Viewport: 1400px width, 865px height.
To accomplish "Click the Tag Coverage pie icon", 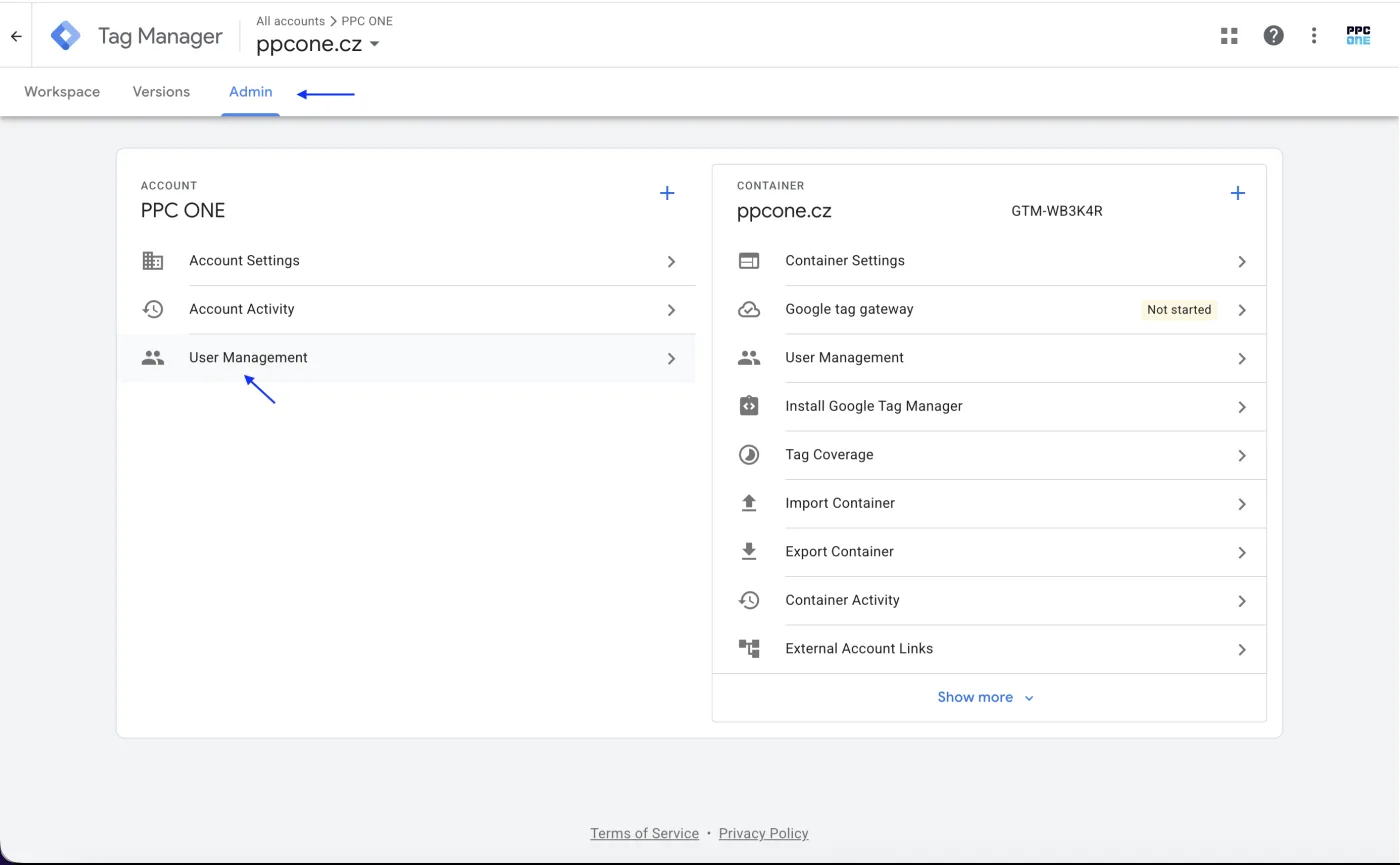I will click(749, 455).
